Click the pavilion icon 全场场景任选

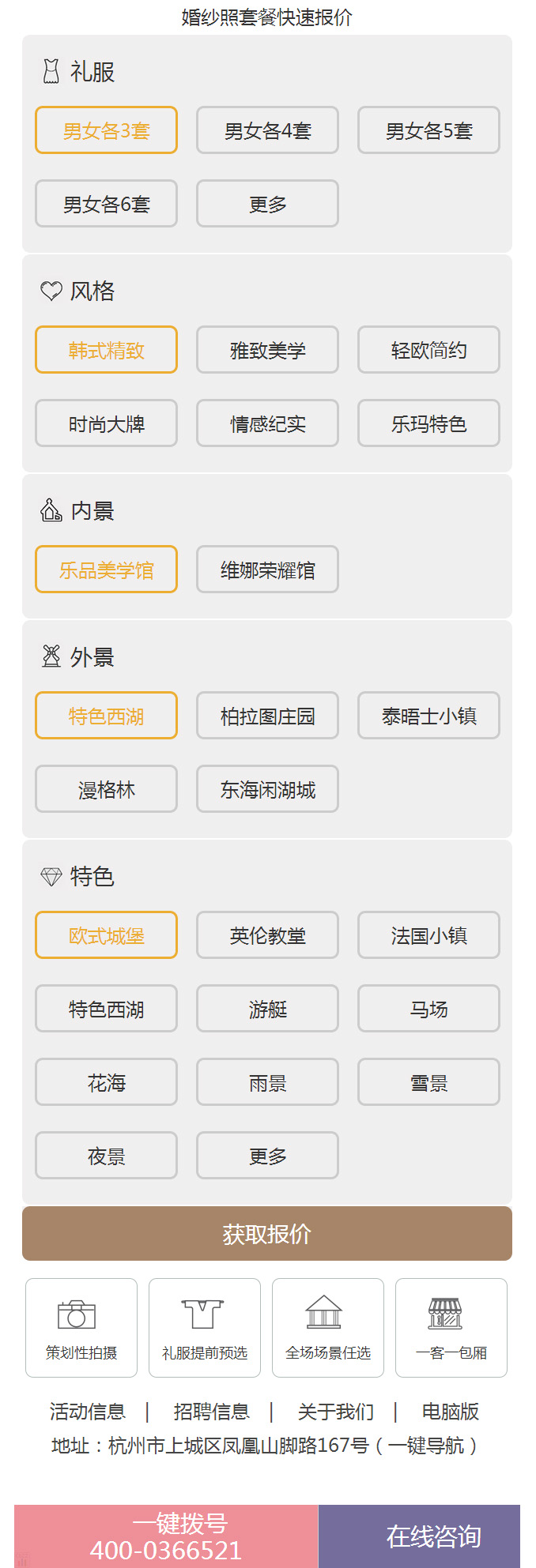[x=324, y=1313]
